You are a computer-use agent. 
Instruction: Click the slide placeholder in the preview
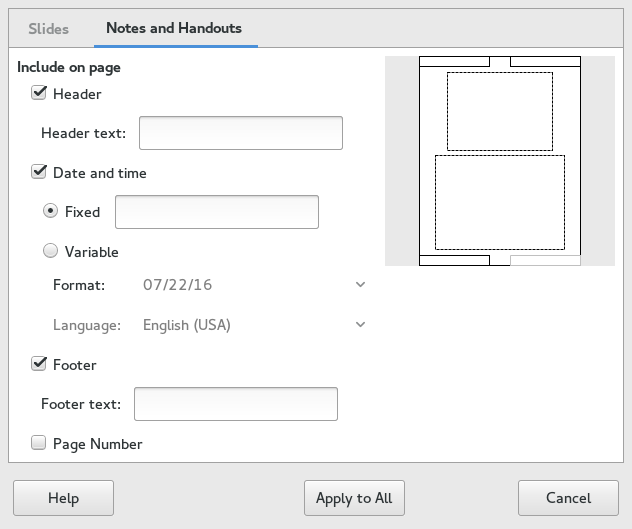pos(500,112)
